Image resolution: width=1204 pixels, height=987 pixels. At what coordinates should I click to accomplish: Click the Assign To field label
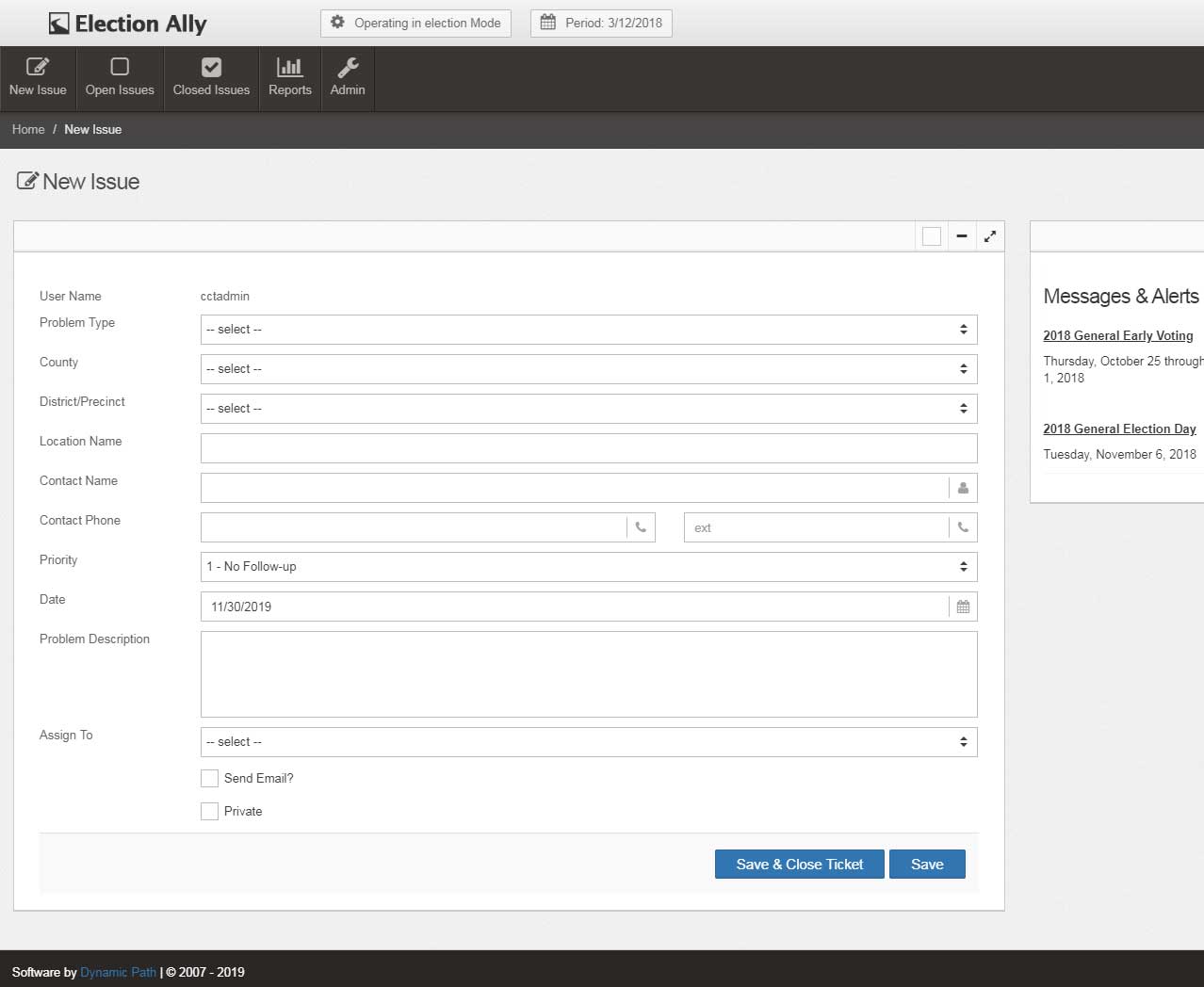66,736
